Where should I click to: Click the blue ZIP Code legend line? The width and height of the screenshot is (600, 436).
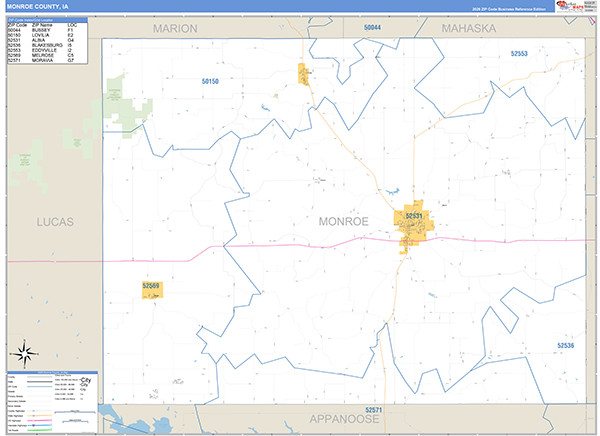click(39, 387)
